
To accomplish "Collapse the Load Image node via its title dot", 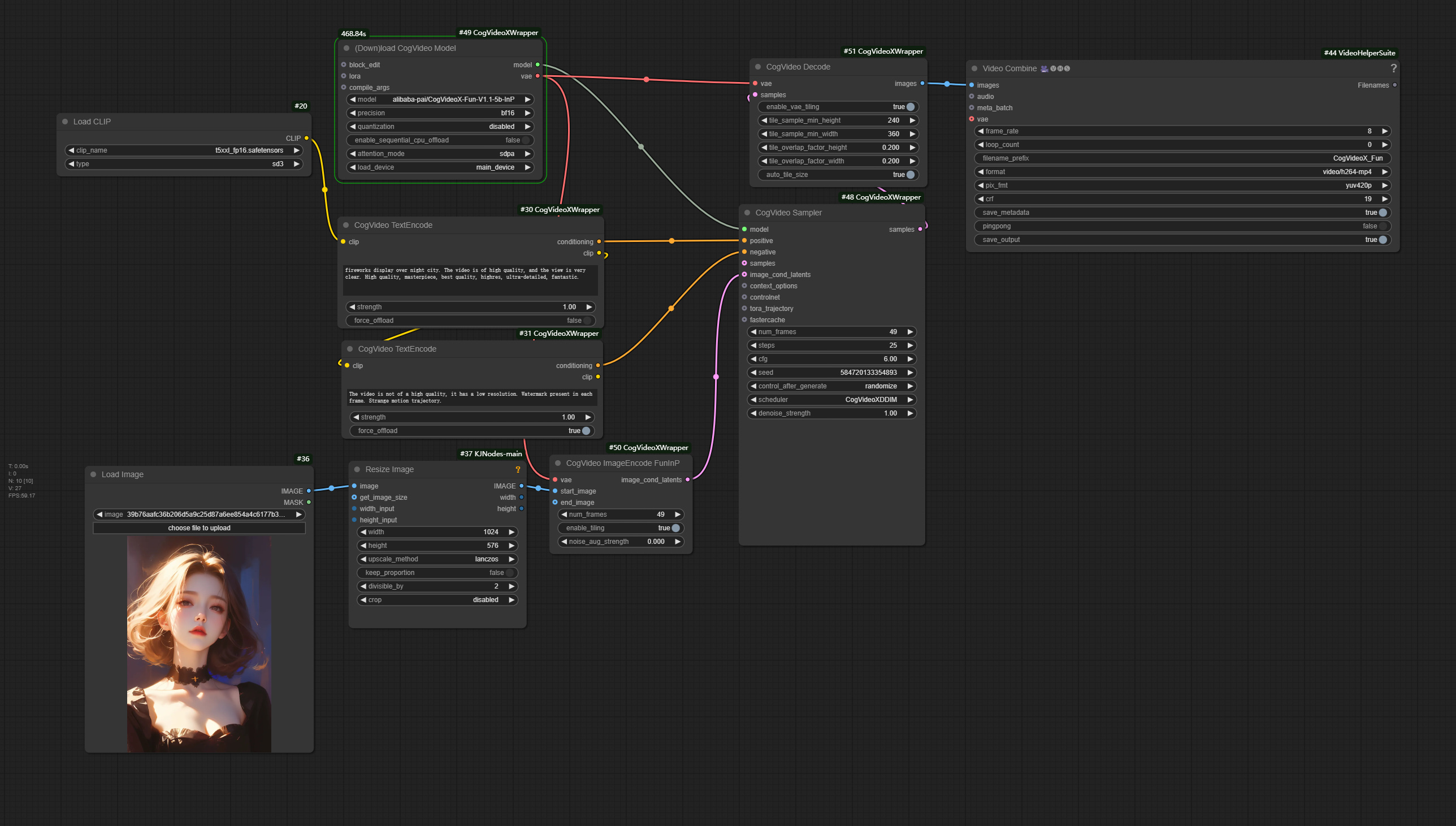I will click(x=94, y=474).
